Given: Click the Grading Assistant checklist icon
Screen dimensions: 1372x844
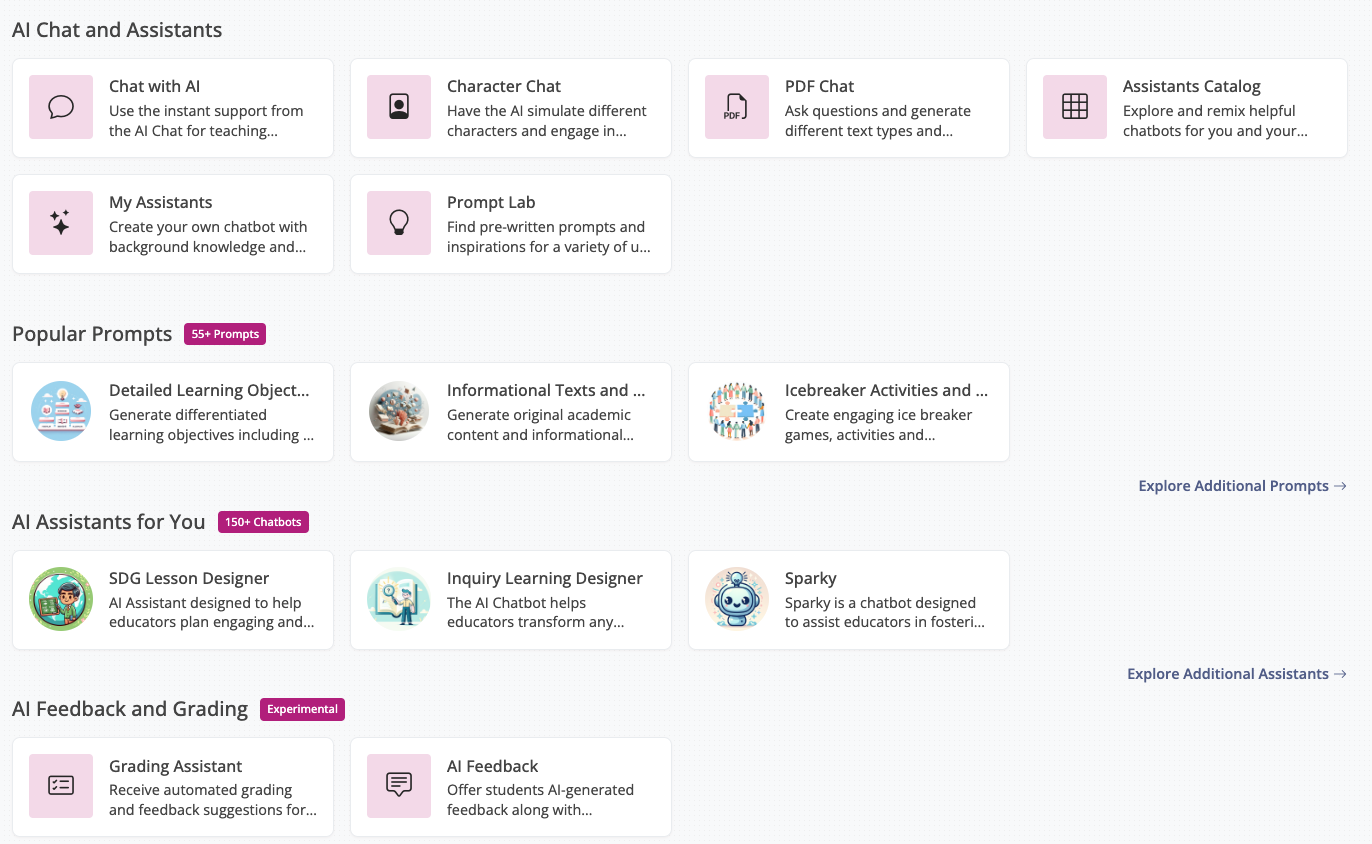Looking at the screenshot, I should click(x=61, y=786).
